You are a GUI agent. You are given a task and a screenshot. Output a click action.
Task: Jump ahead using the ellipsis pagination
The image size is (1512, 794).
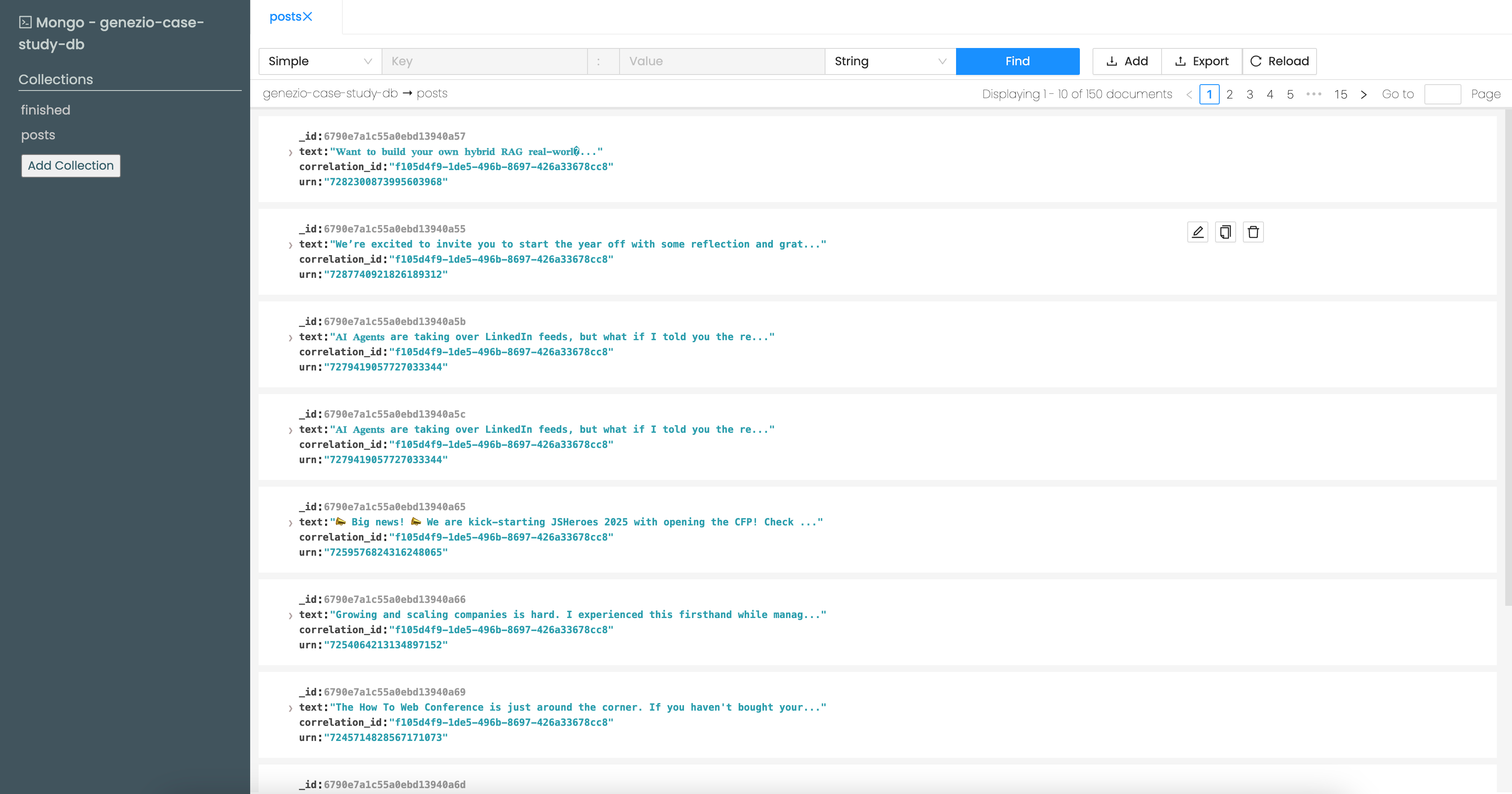pos(1314,94)
